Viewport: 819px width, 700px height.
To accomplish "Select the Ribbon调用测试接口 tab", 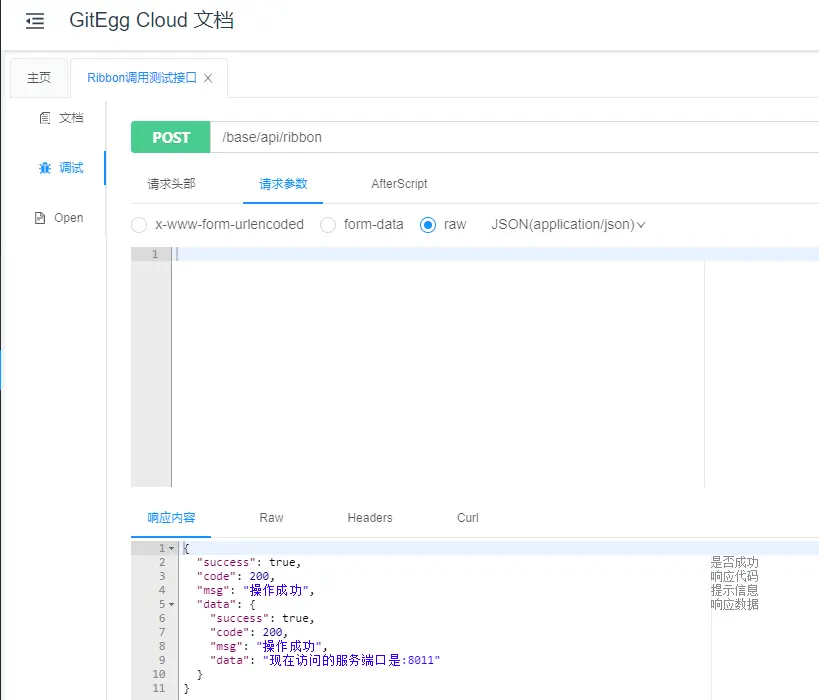I will click(x=142, y=78).
